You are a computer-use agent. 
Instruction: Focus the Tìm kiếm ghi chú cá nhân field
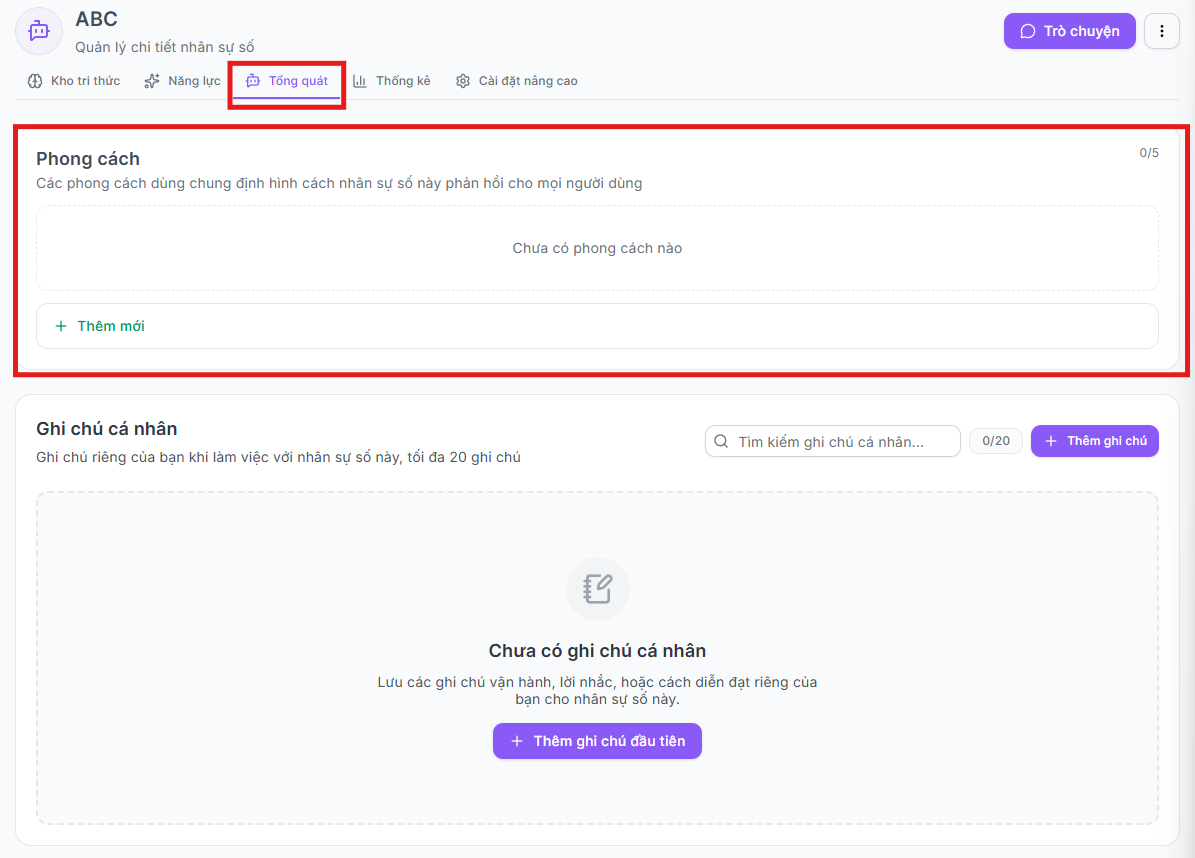[832, 441]
